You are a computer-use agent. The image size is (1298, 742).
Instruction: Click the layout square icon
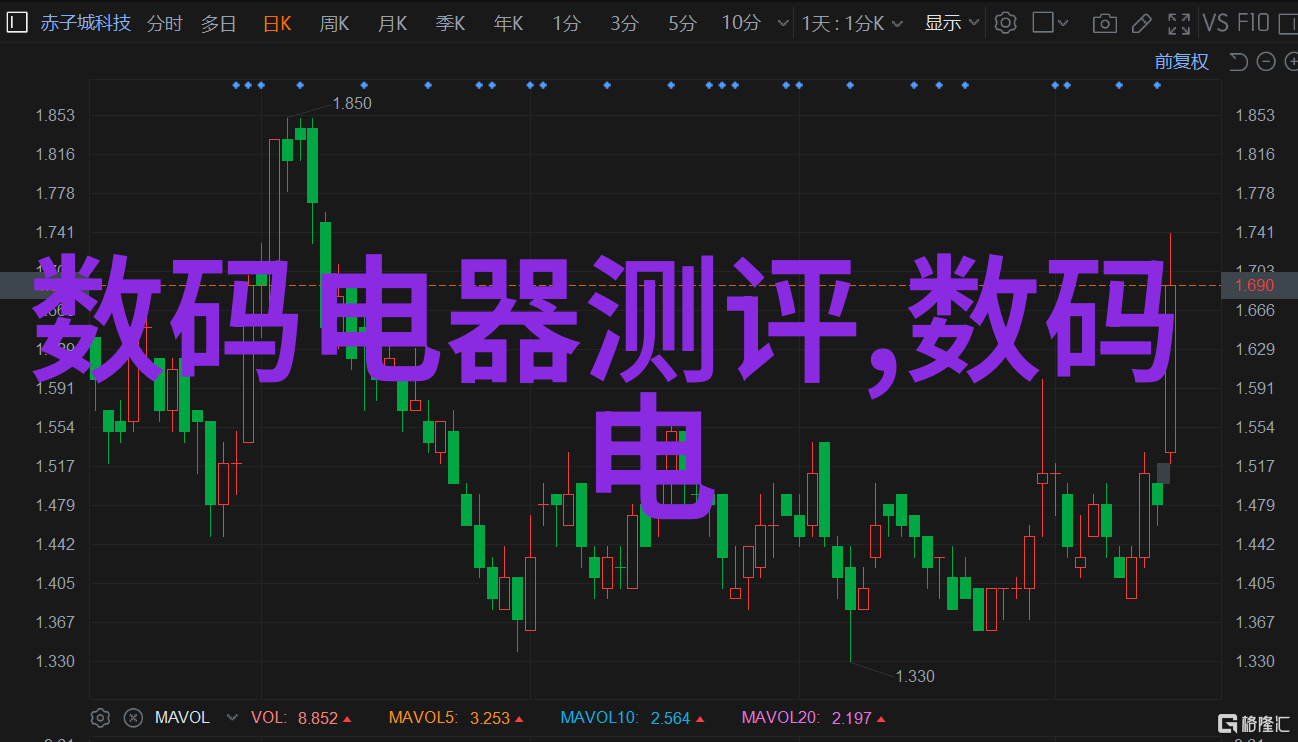click(x=1042, y=23)
